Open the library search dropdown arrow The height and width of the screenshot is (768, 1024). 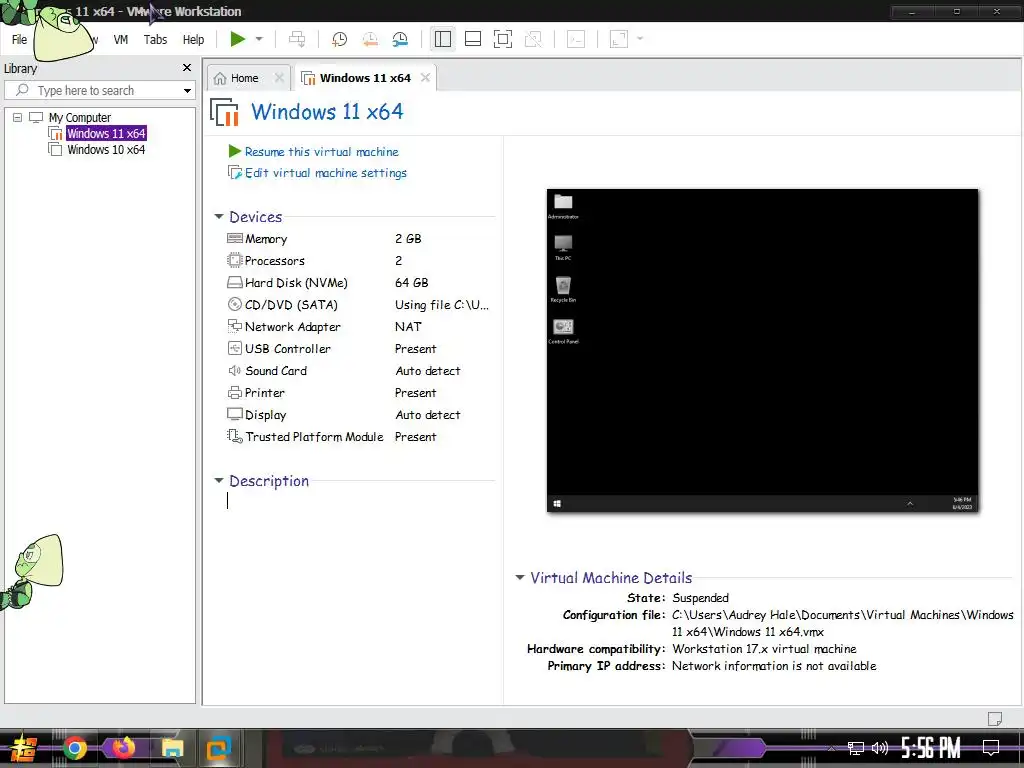(187, 91)
